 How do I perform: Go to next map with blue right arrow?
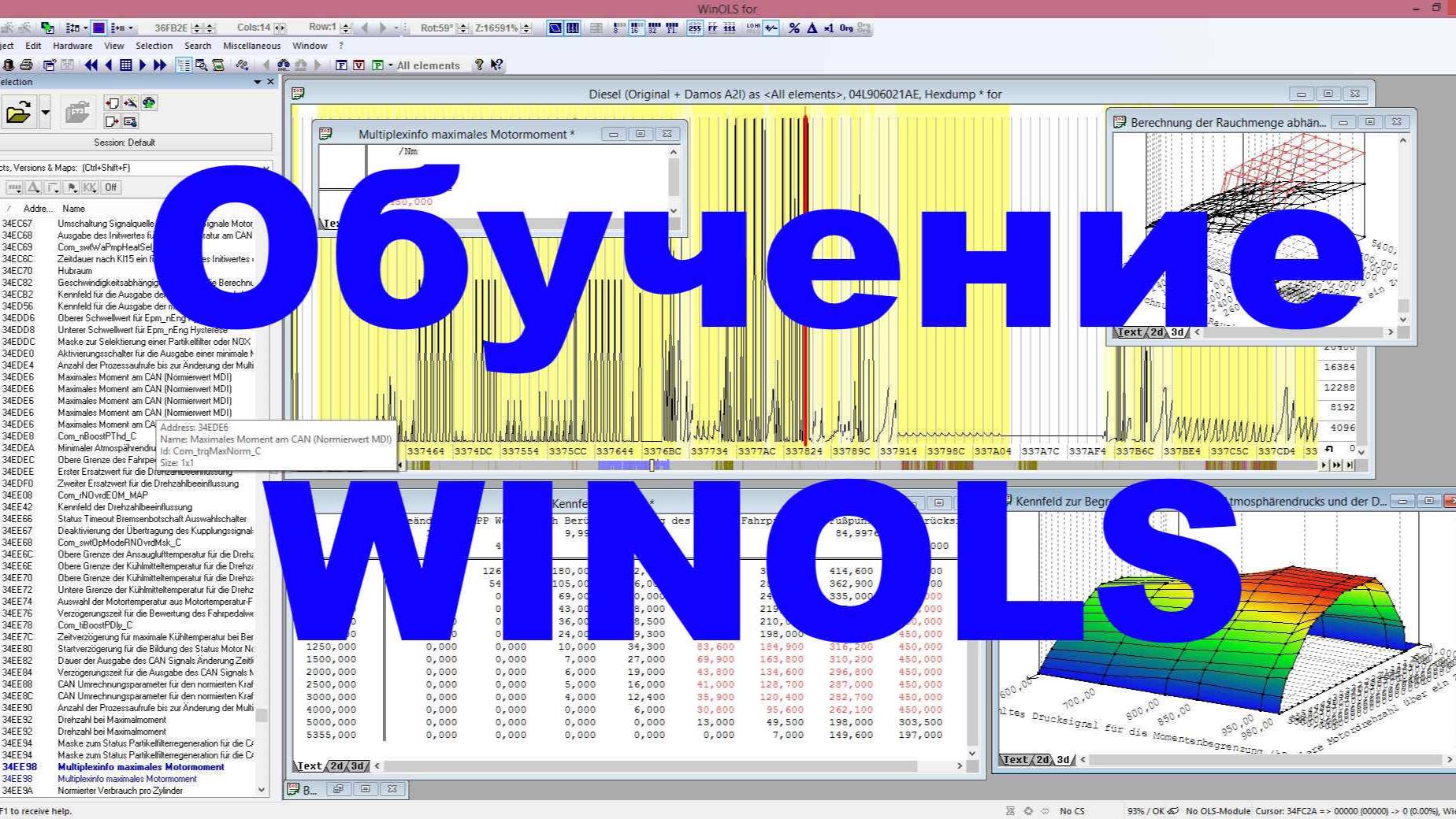click(x=143, y=65)
